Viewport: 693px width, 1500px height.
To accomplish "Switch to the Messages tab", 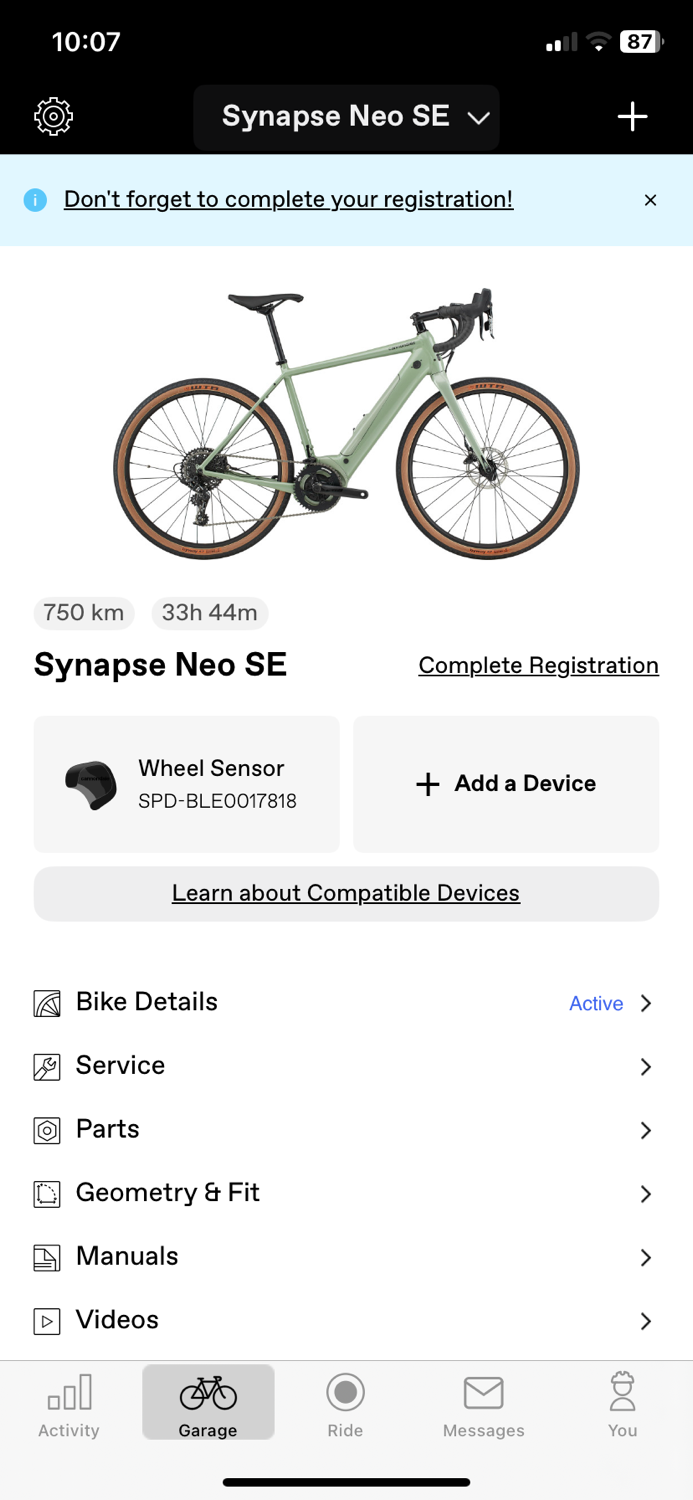I will (x=483, y=1403).
